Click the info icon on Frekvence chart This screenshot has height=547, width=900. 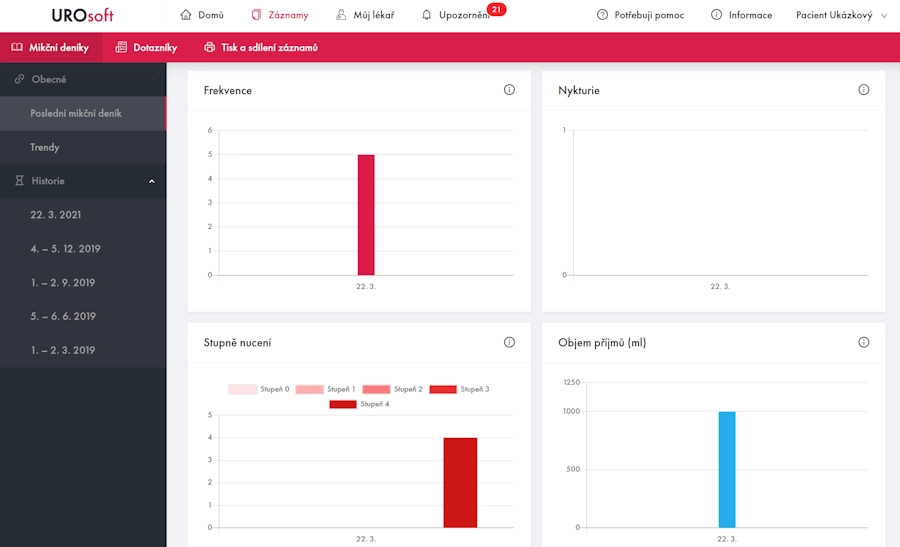[x=509, y=90]
